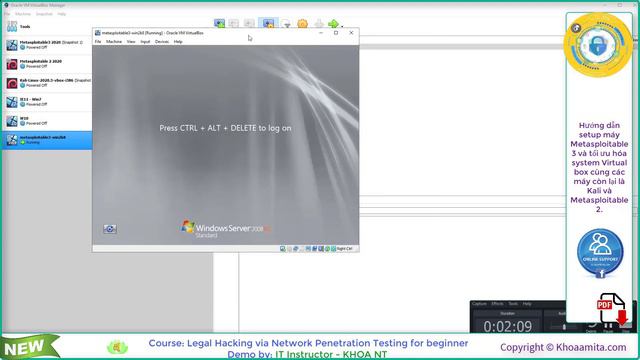Click the Delete snapshot icon in Manager toolbar
This screenshot has height=360, width=640.
point(233,23)
